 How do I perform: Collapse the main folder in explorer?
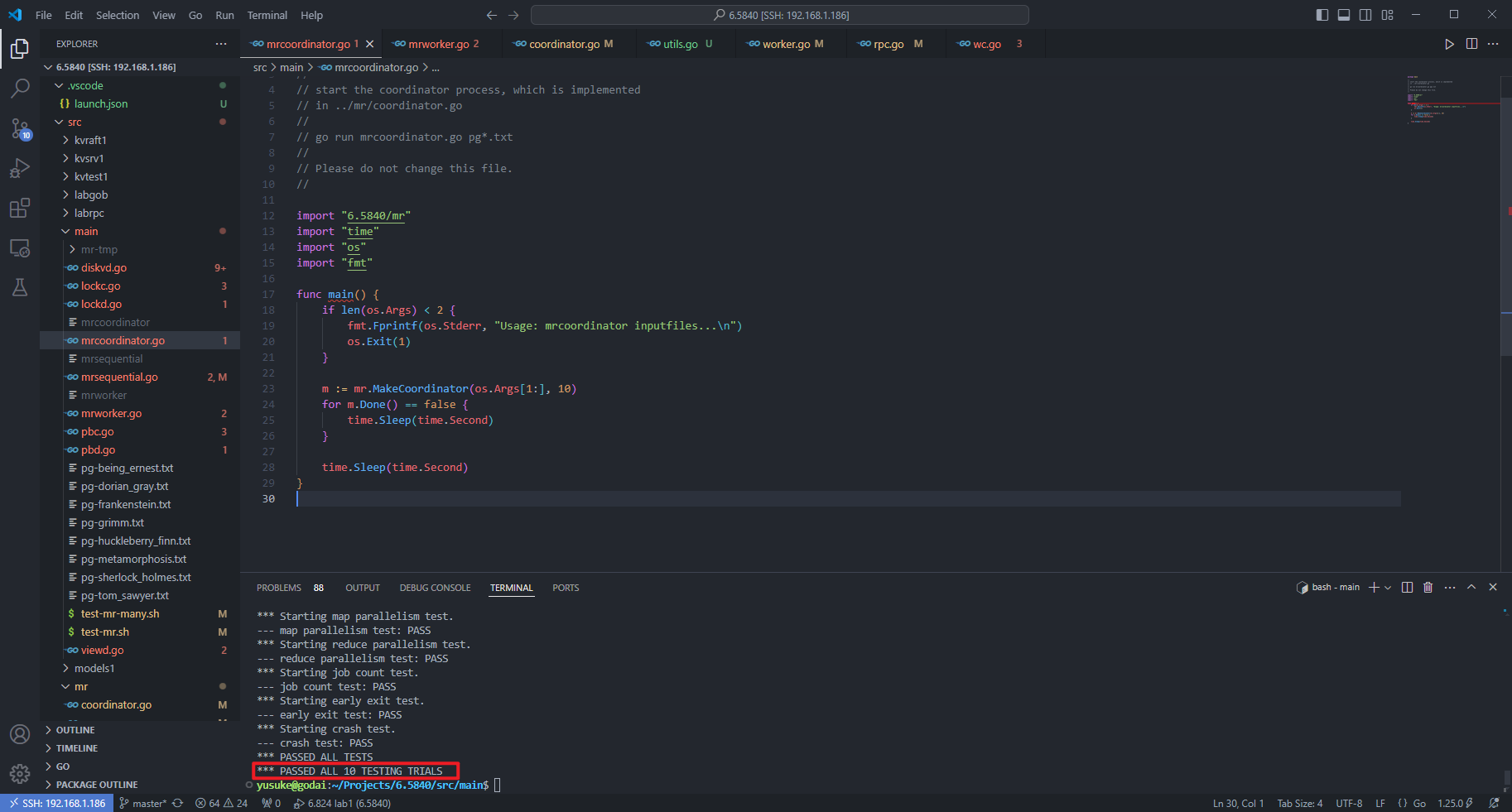[85, 231]
